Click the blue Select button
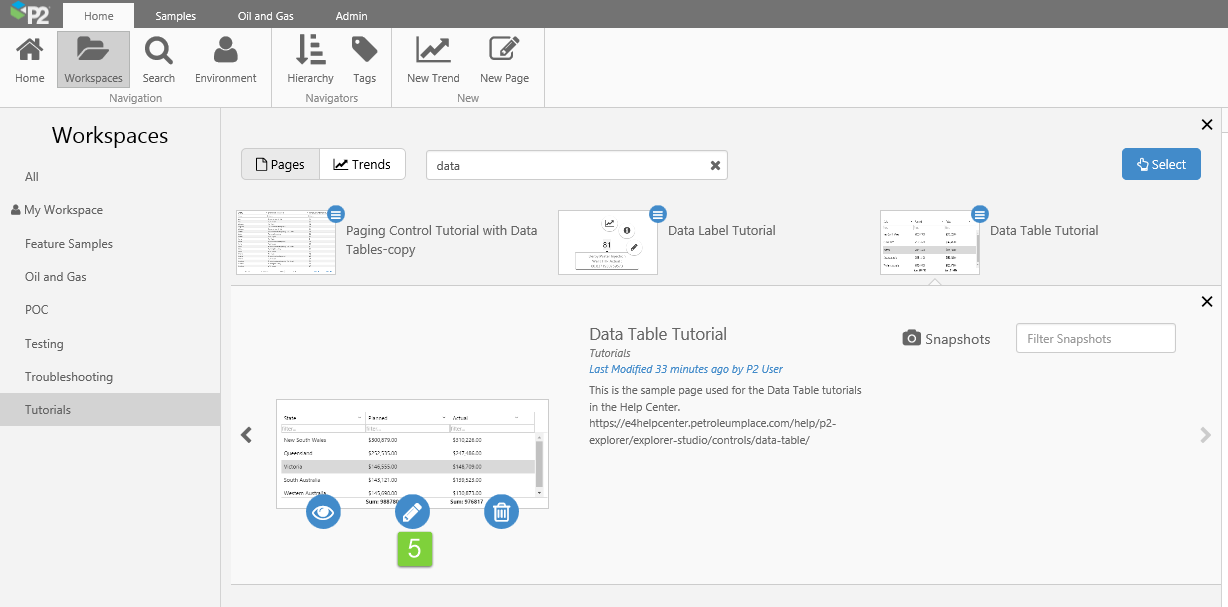This screenshot has height=607, width=1228. pyautogui.click(x=1161, y=164)
